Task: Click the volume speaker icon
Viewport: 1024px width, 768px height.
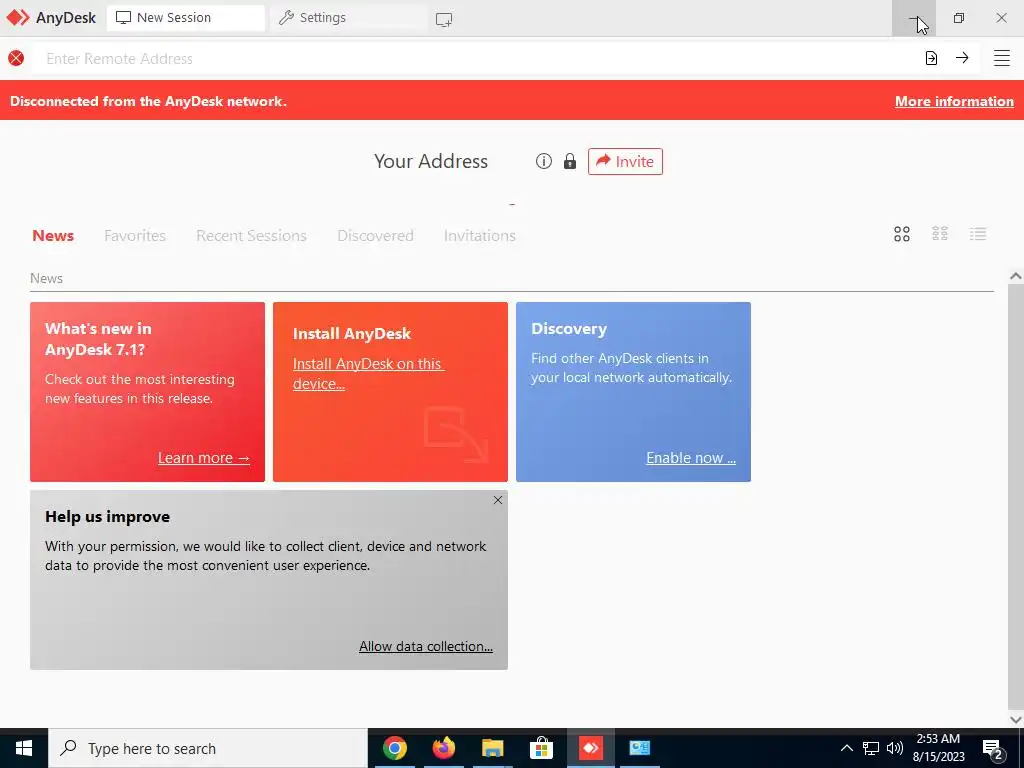Action: click(895, 748)
